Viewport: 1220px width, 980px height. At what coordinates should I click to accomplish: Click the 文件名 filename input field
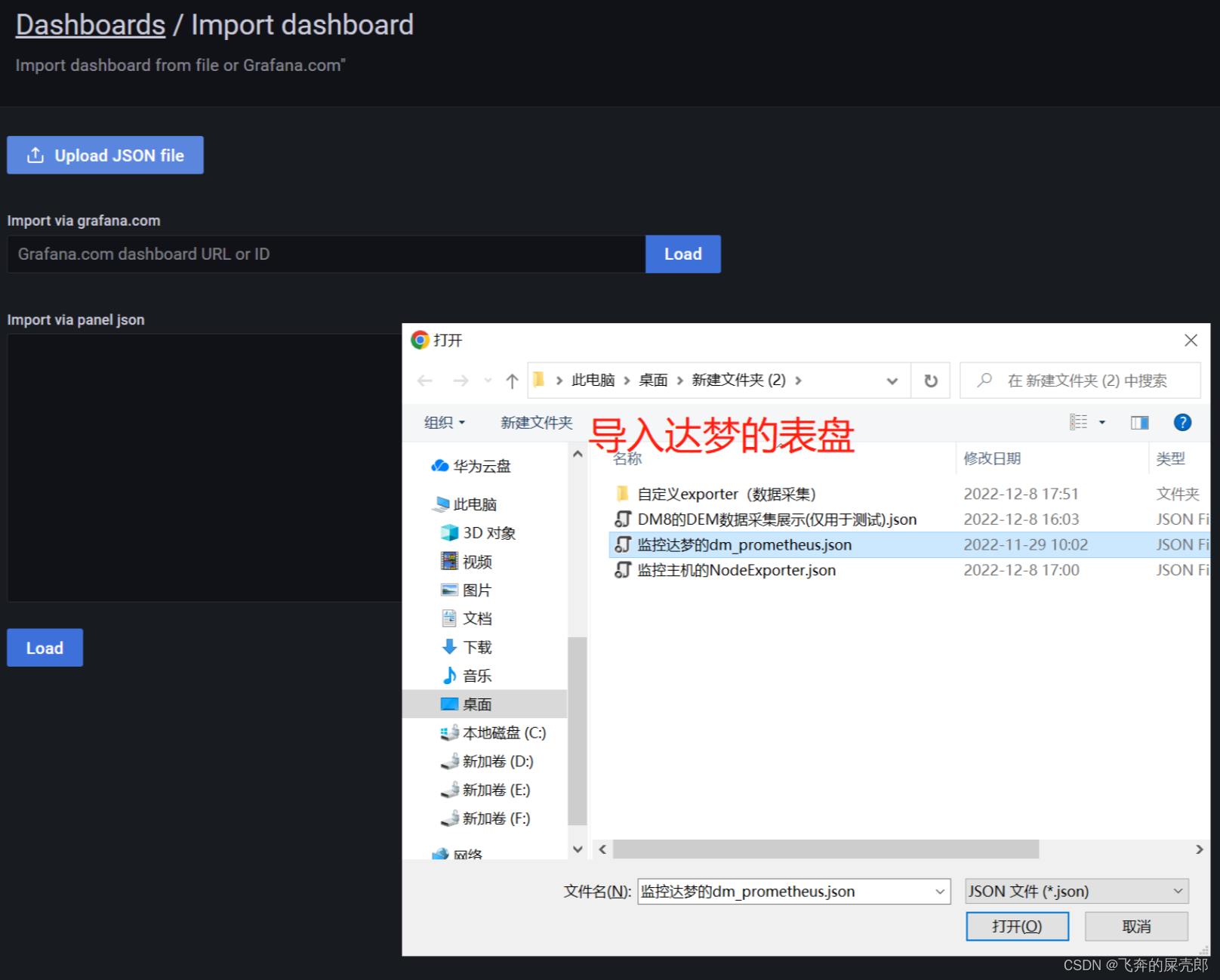click(x=785, y=891)
